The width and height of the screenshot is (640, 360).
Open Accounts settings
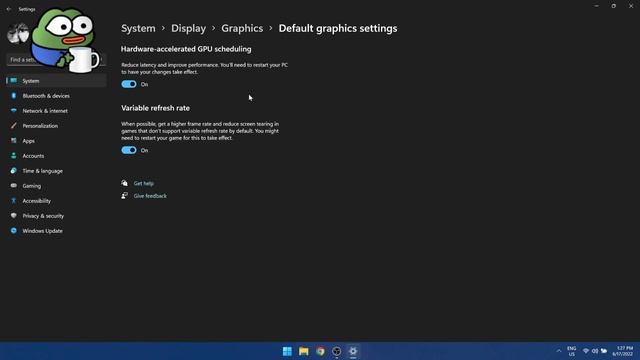56,156
